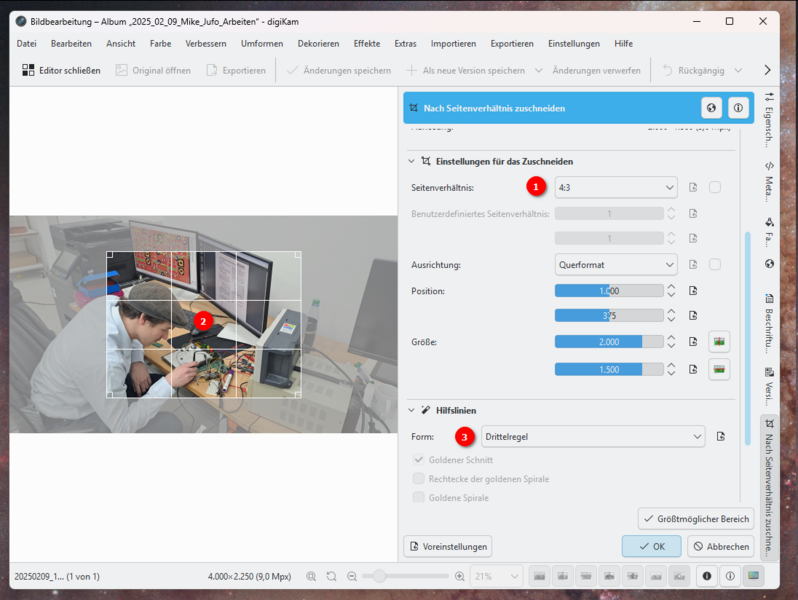Viewport: 798px width, 600px height.
Task: Click the Abbrechen button
Action: pyautogui.click(x=721, y=547)
